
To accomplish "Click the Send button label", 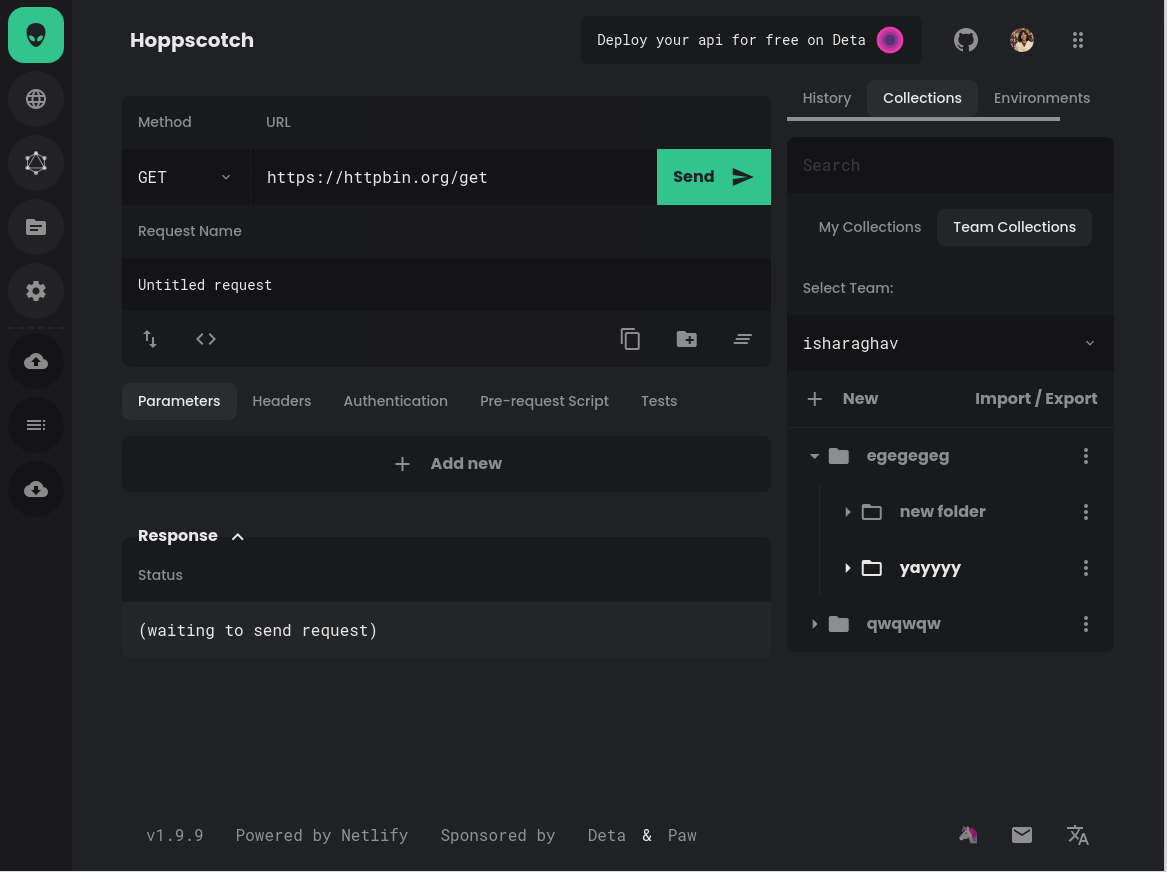I will pyautogui.click(x=693, y=177).
